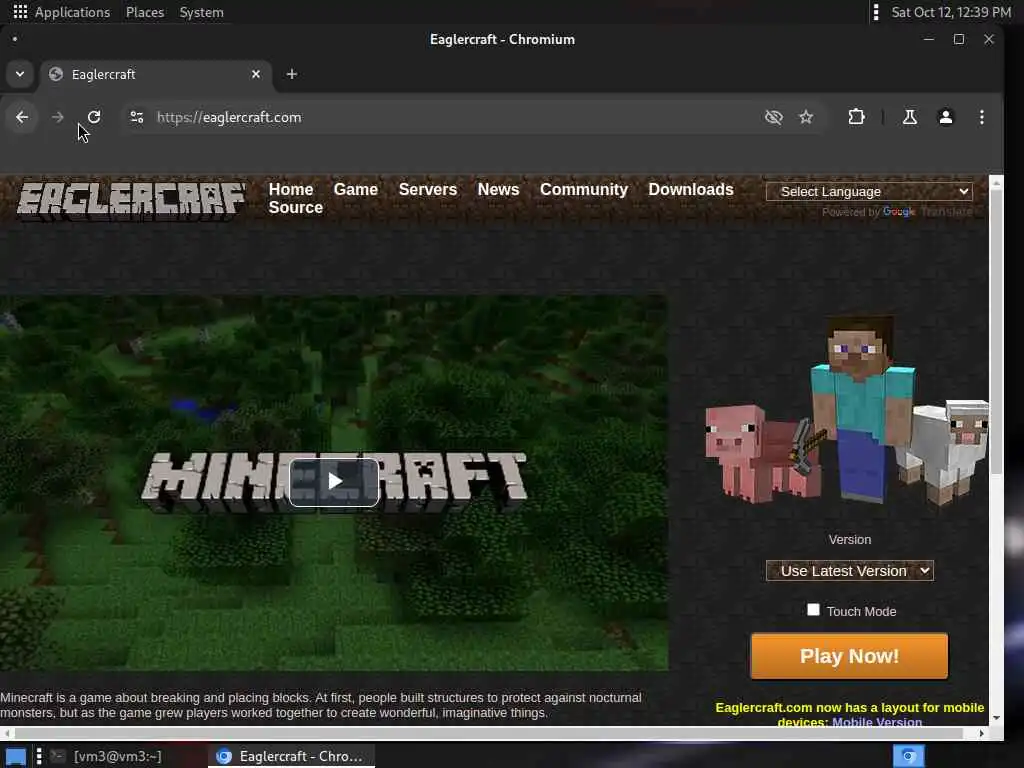The height and width of the screenshot is (768, 1024).
Task: Open the Downloads nav item
Action: (691, 189)
